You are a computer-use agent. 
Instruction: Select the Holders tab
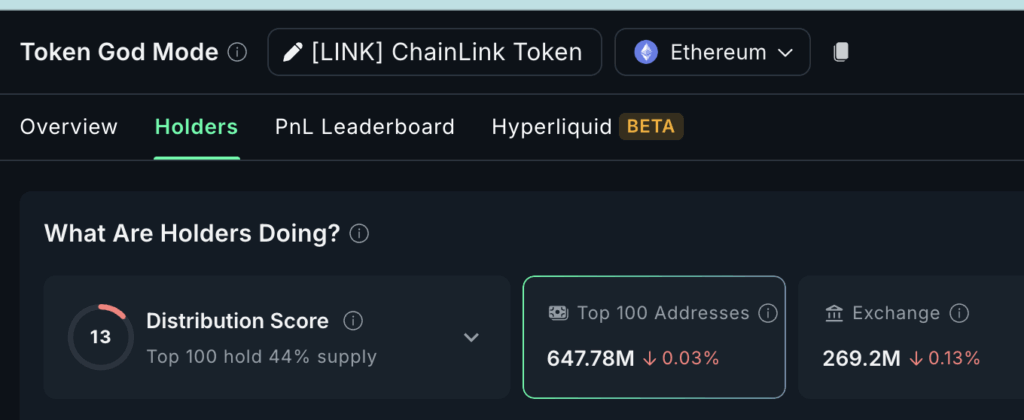(x=197, y=127)
